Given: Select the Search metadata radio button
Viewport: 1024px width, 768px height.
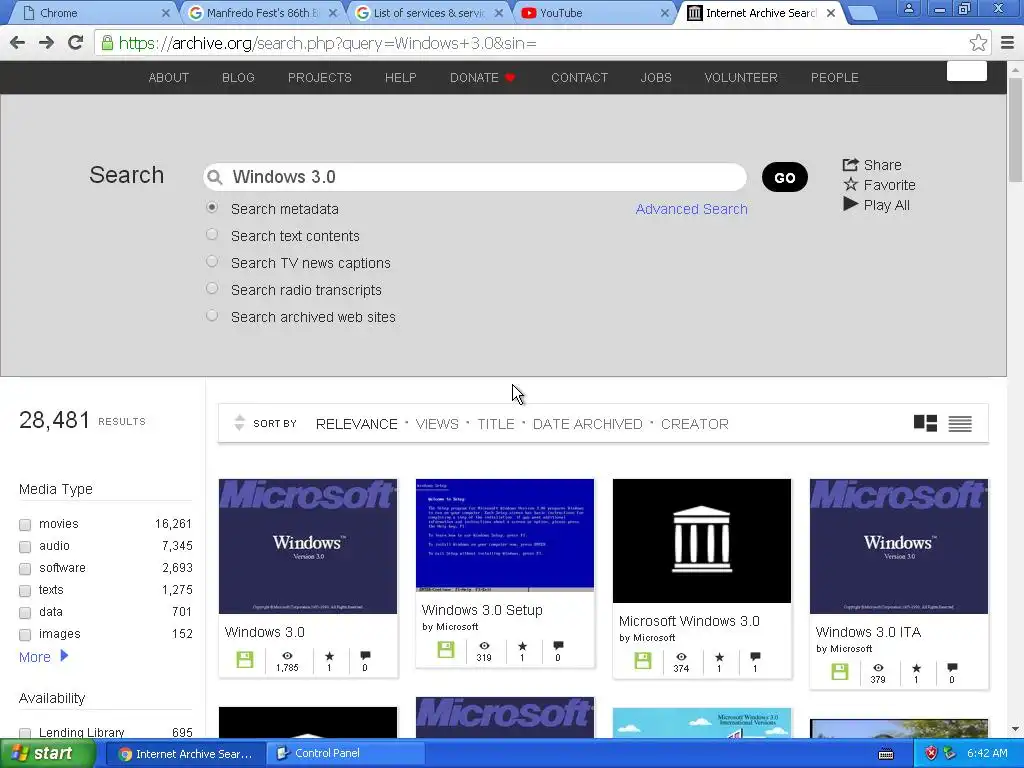Looking at the screenshot, I should [212, 208].
